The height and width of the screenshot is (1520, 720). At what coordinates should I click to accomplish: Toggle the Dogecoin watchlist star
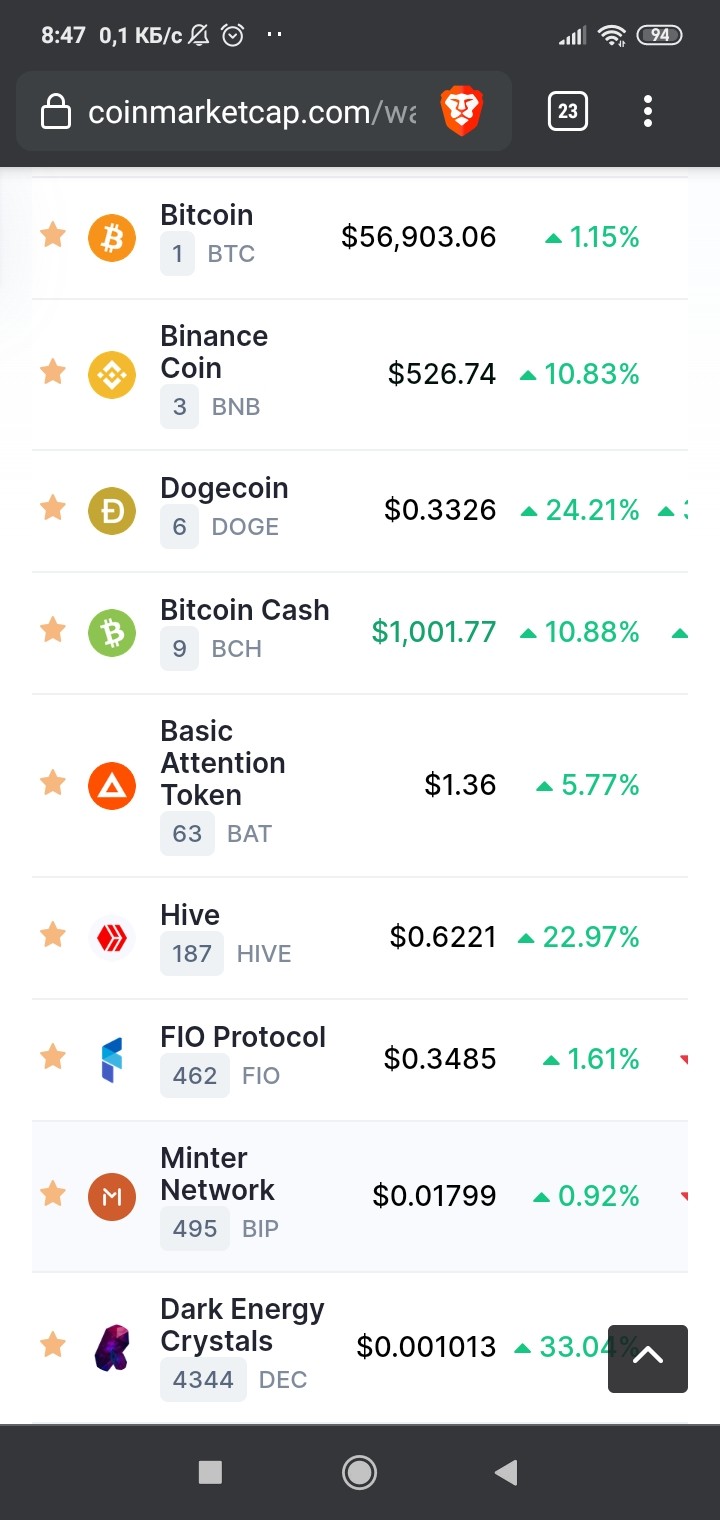pyautogui.click(x=53, y=508)
